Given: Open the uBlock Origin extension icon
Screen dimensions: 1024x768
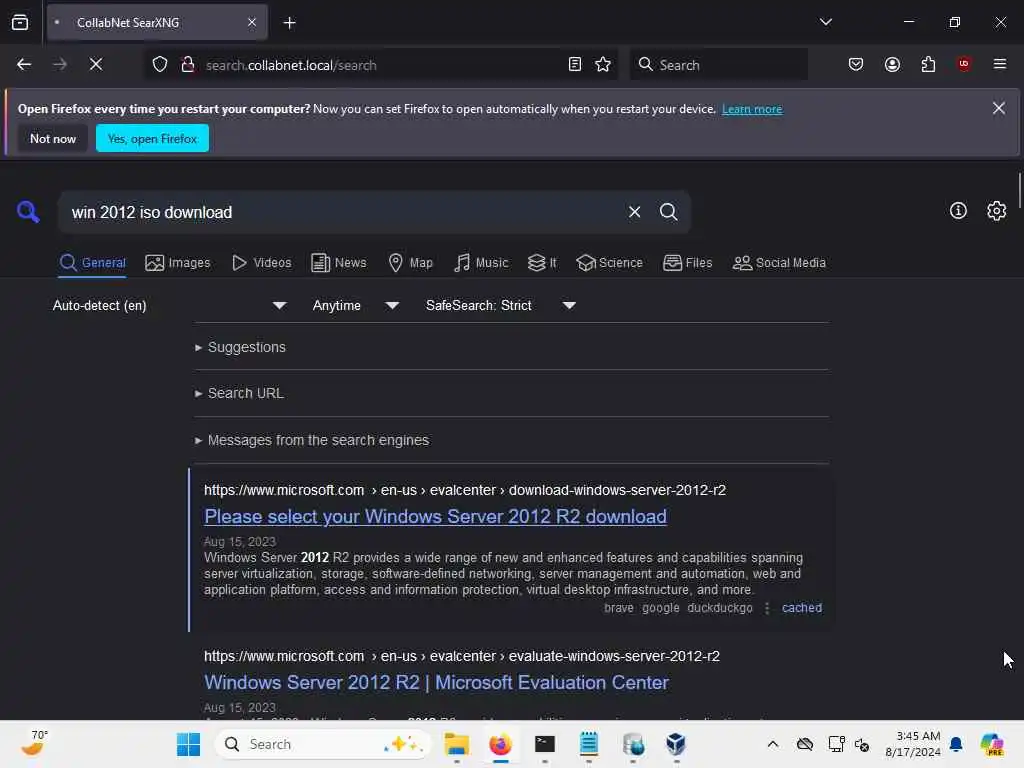Looking at the screenshot, I should 964,64.
